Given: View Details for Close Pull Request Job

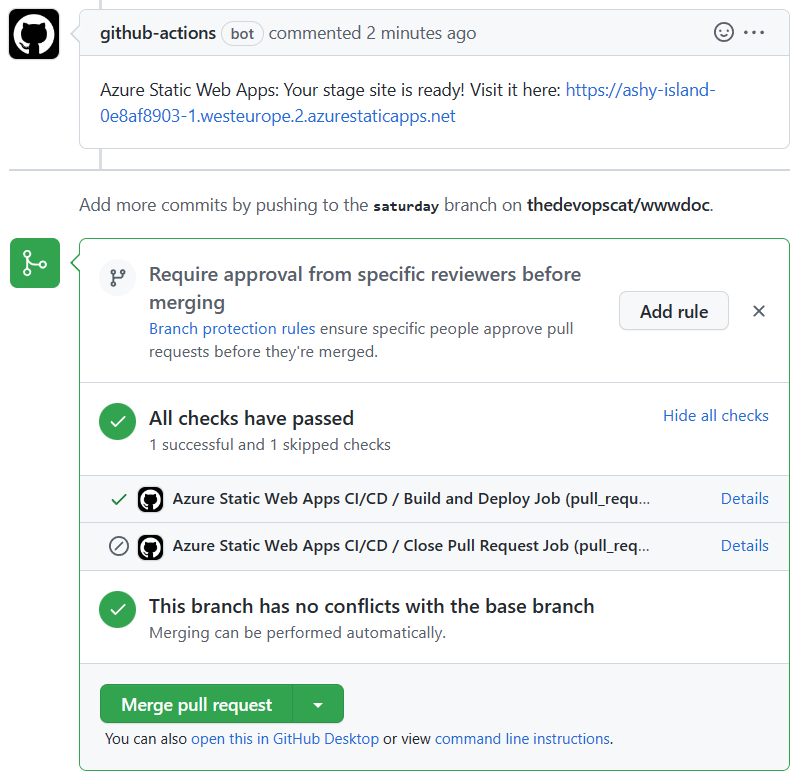Looking at the screenshot, I should click(745, 545).
